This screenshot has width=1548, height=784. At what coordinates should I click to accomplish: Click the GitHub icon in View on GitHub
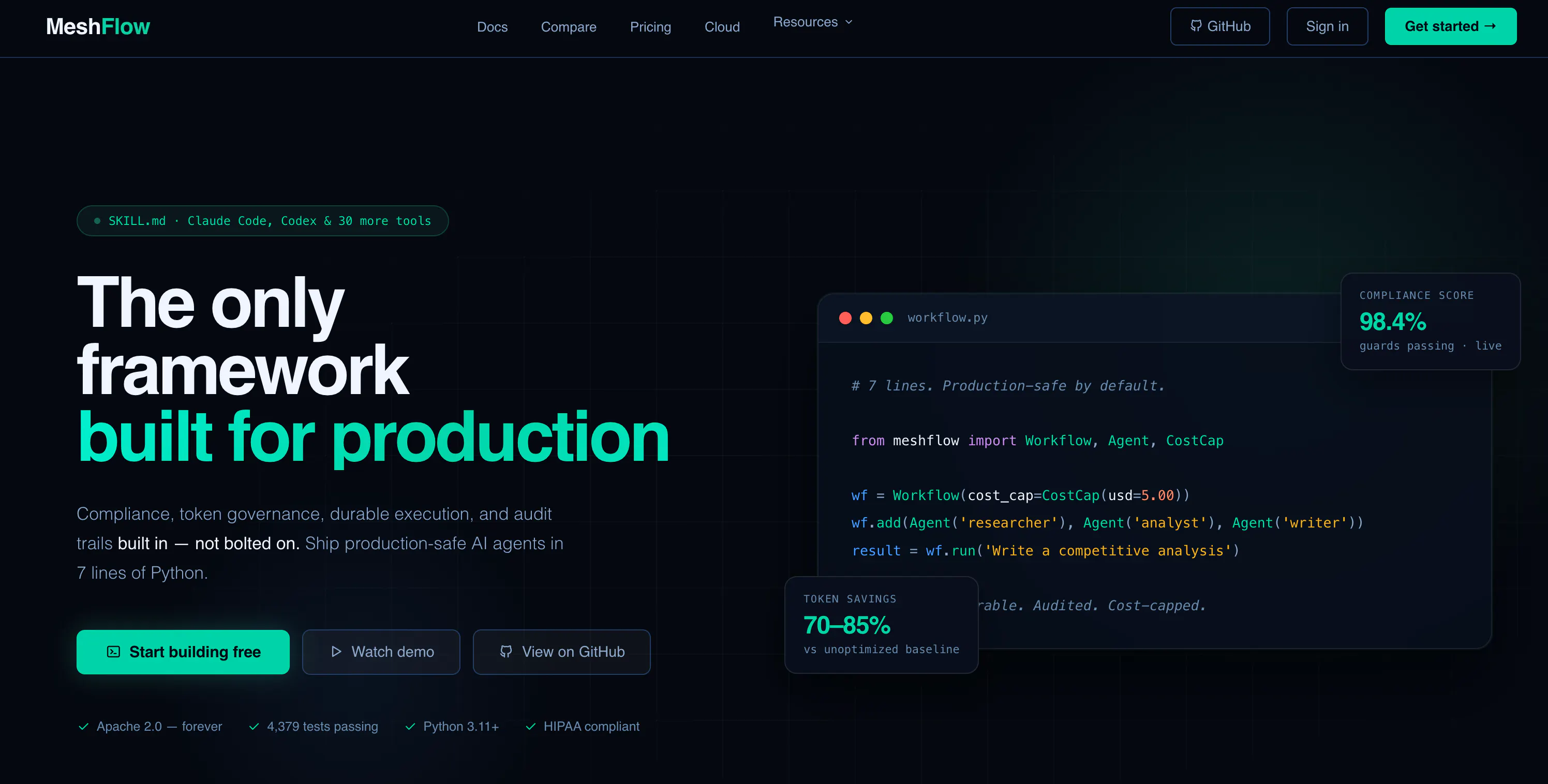(x=506, y=652)
